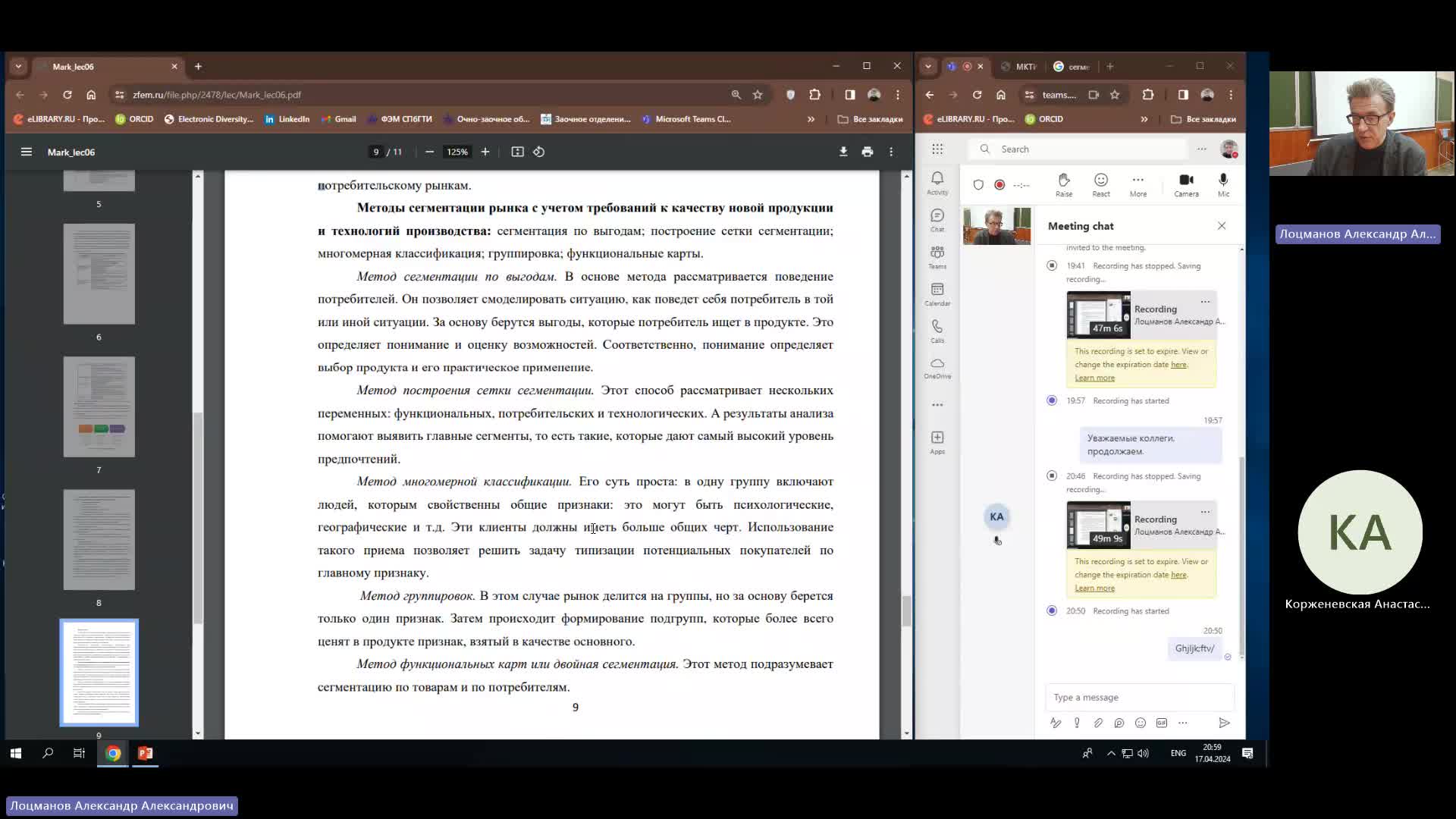
Task: Click Learn more under 49m recording
Action: [1094, 588]
